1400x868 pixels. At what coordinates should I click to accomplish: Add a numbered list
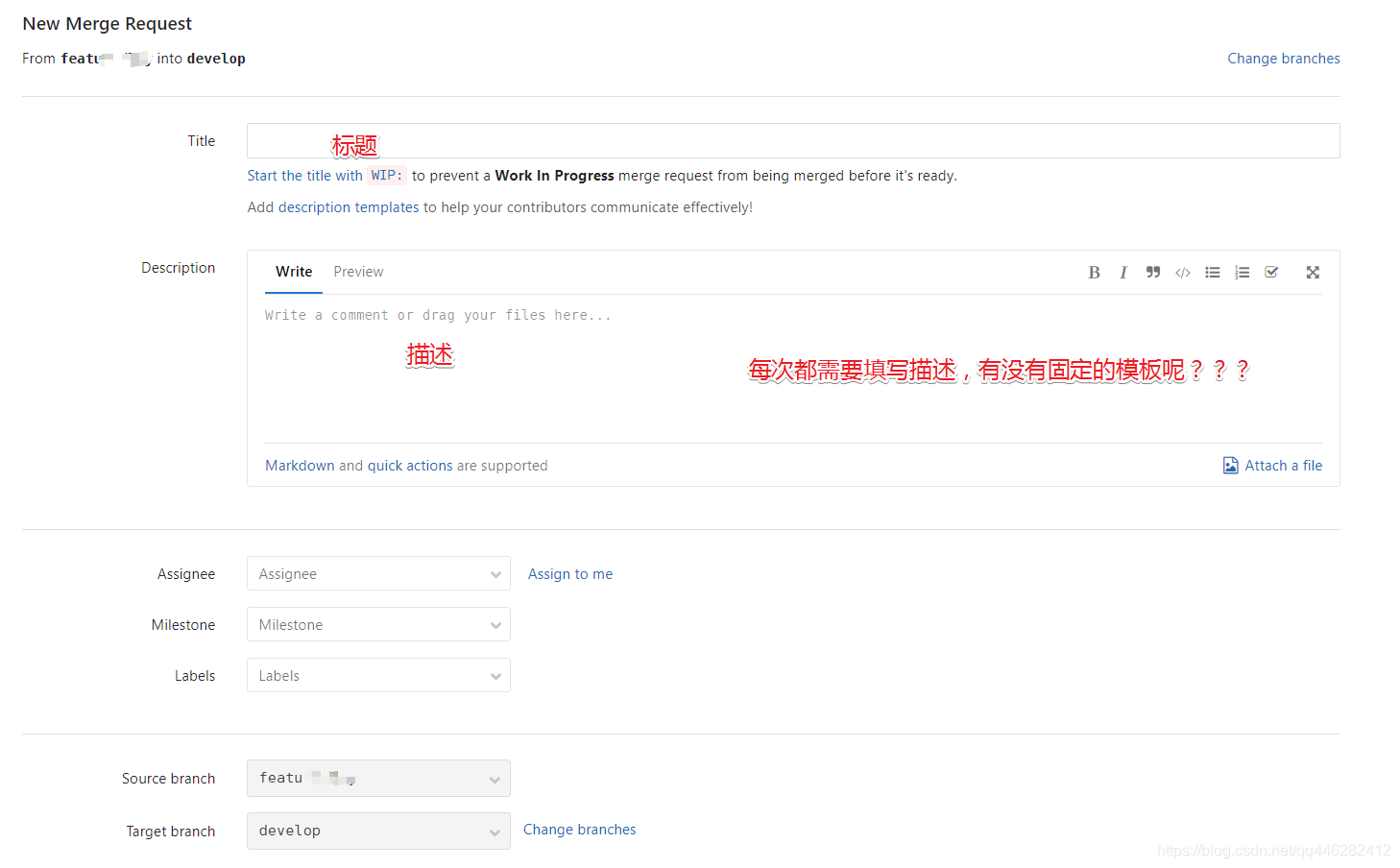point(1242,273)
